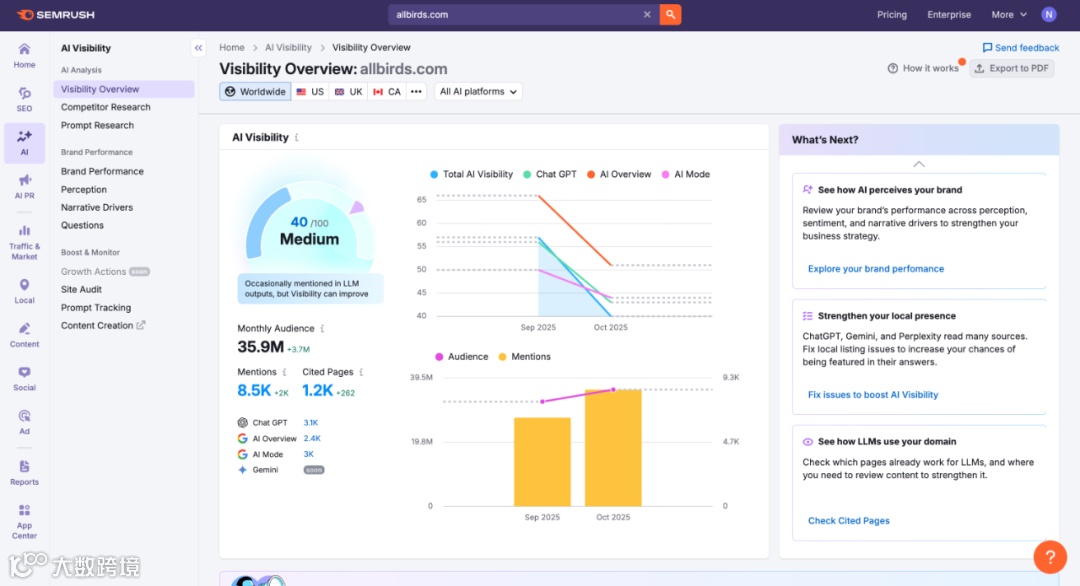Viewport: 1080px width, 586px height.
Task: Click AI Visibility in the breadcrumb
Action: [x=288, y=48]
